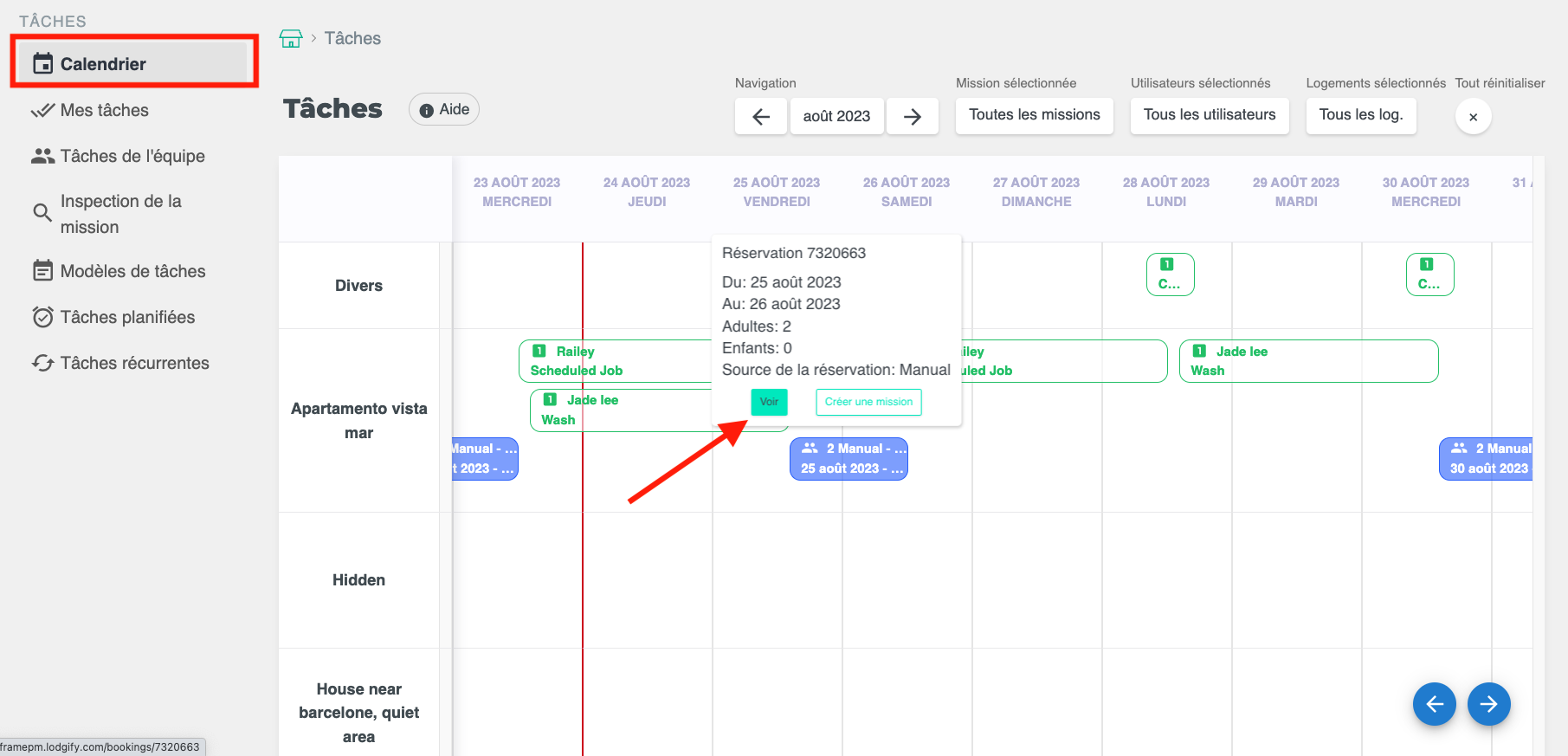Open Tâches de l'équipe section
The height and width of the screenshot is (756, 1568).
point(132,156)
